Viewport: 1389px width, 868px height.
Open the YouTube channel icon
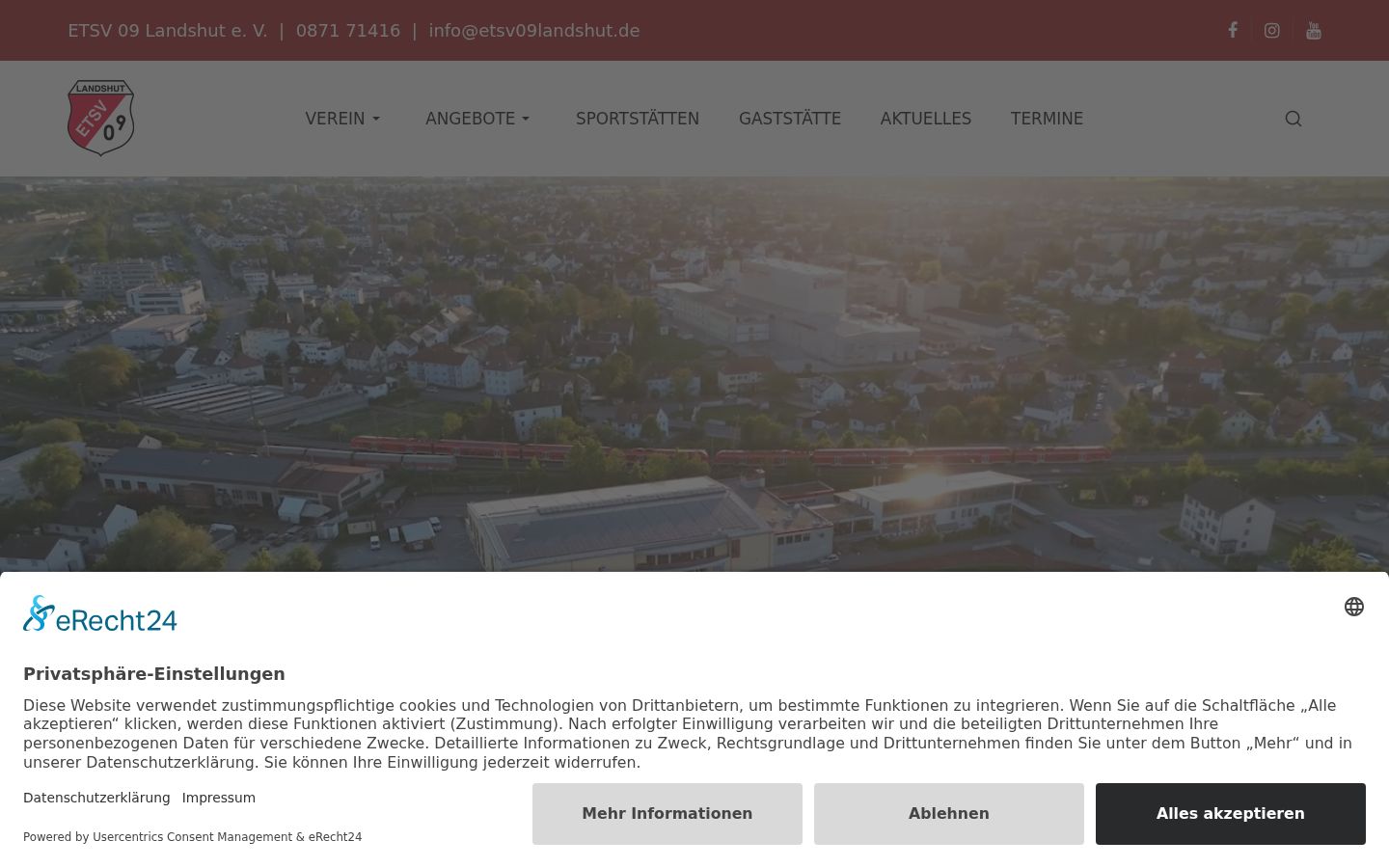(1314, 31)
